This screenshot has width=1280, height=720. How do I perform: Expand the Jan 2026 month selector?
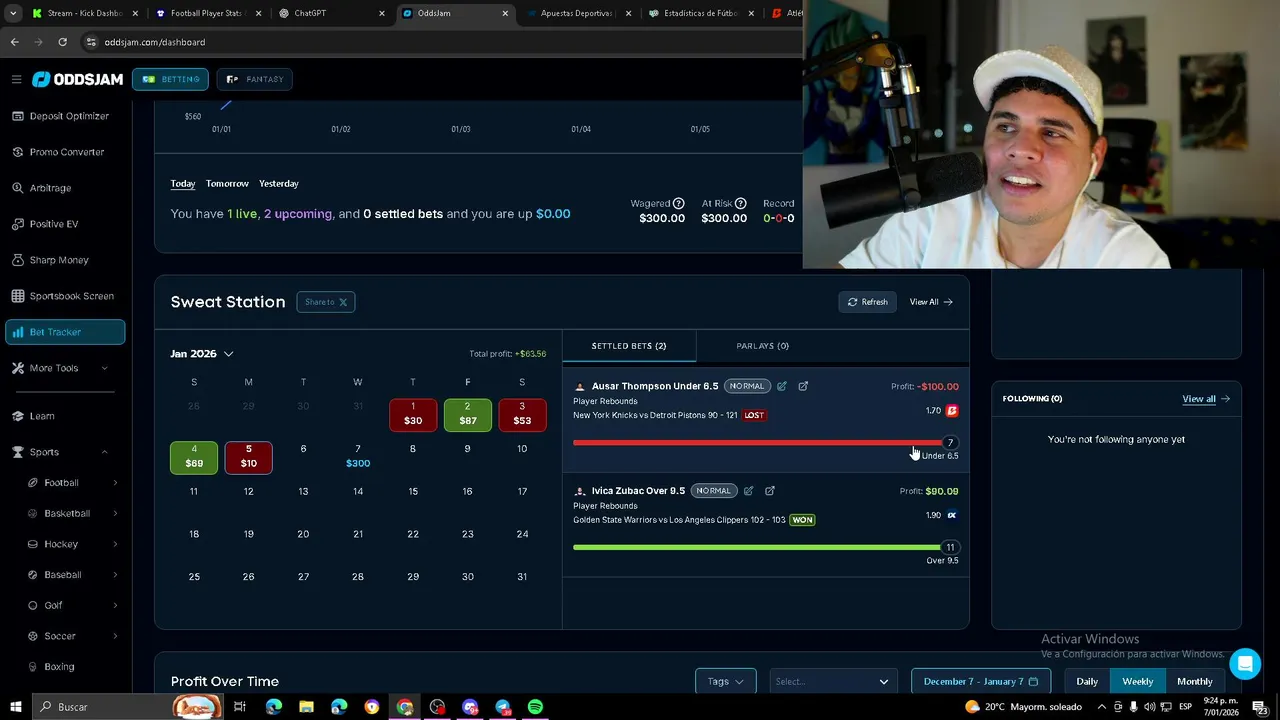pos(202,354)
